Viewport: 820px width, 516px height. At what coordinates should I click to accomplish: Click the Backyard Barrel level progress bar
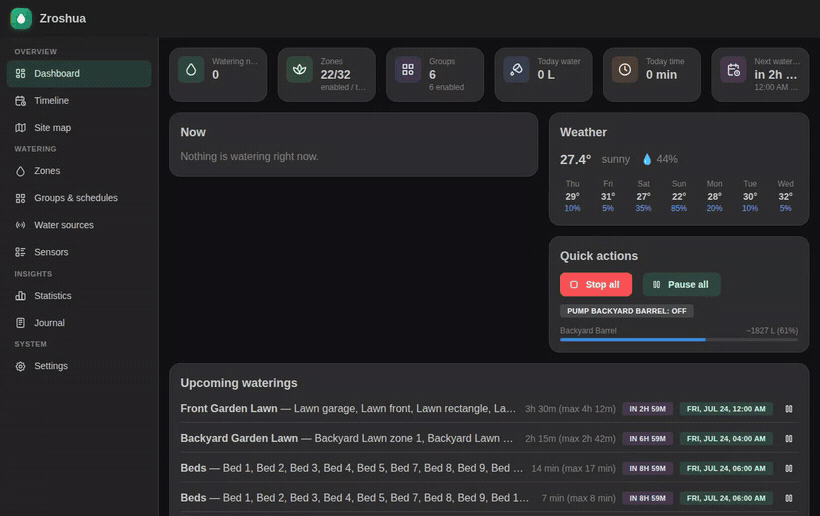(x=679, y=340)
